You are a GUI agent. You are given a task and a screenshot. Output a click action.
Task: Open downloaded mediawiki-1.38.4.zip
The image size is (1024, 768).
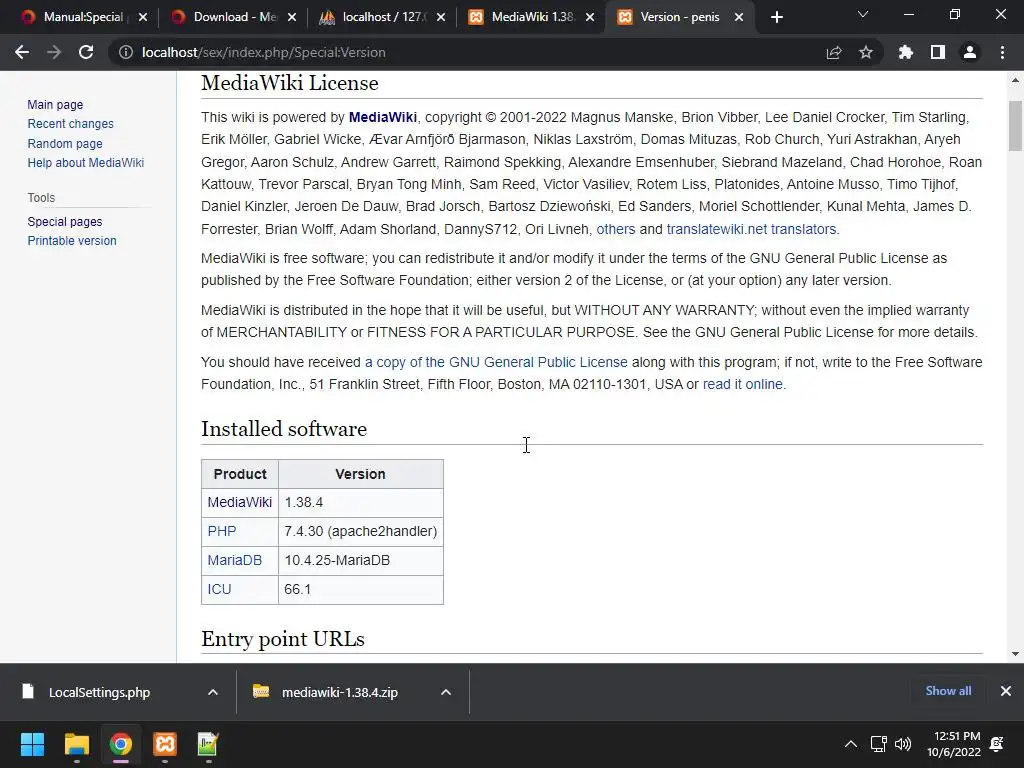point(340,692)
